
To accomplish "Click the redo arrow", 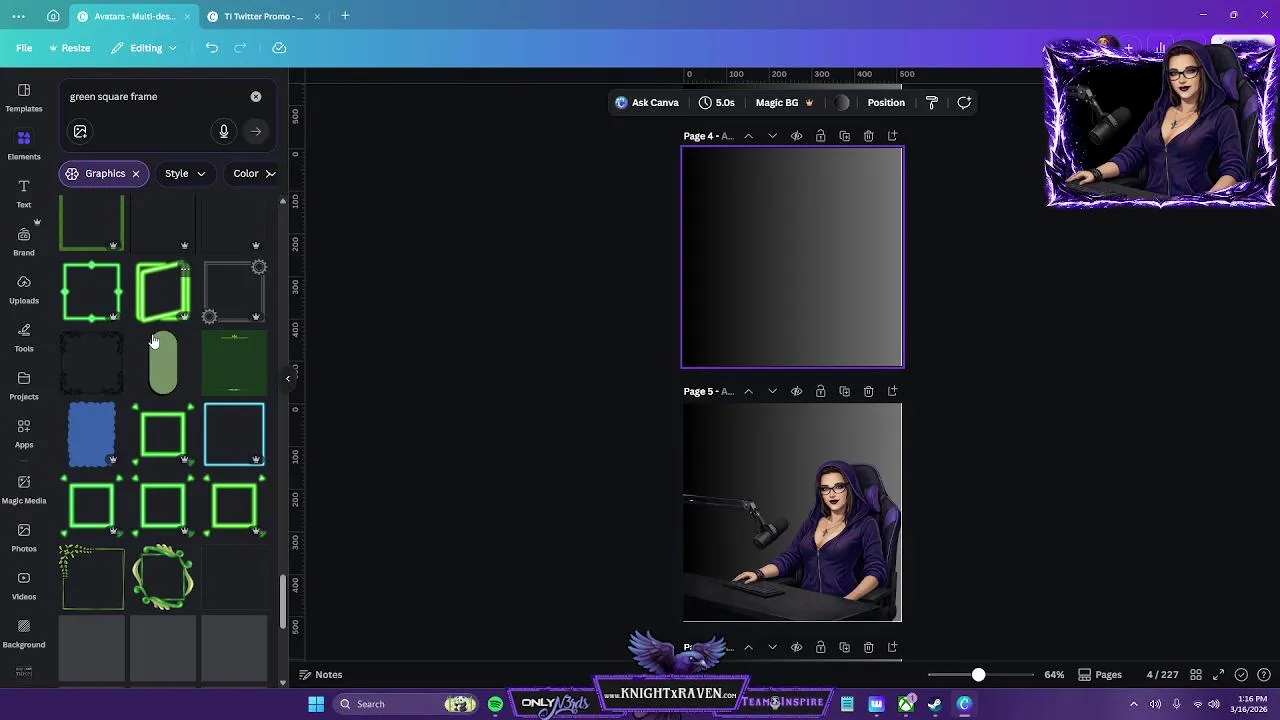I will (240, 48).
